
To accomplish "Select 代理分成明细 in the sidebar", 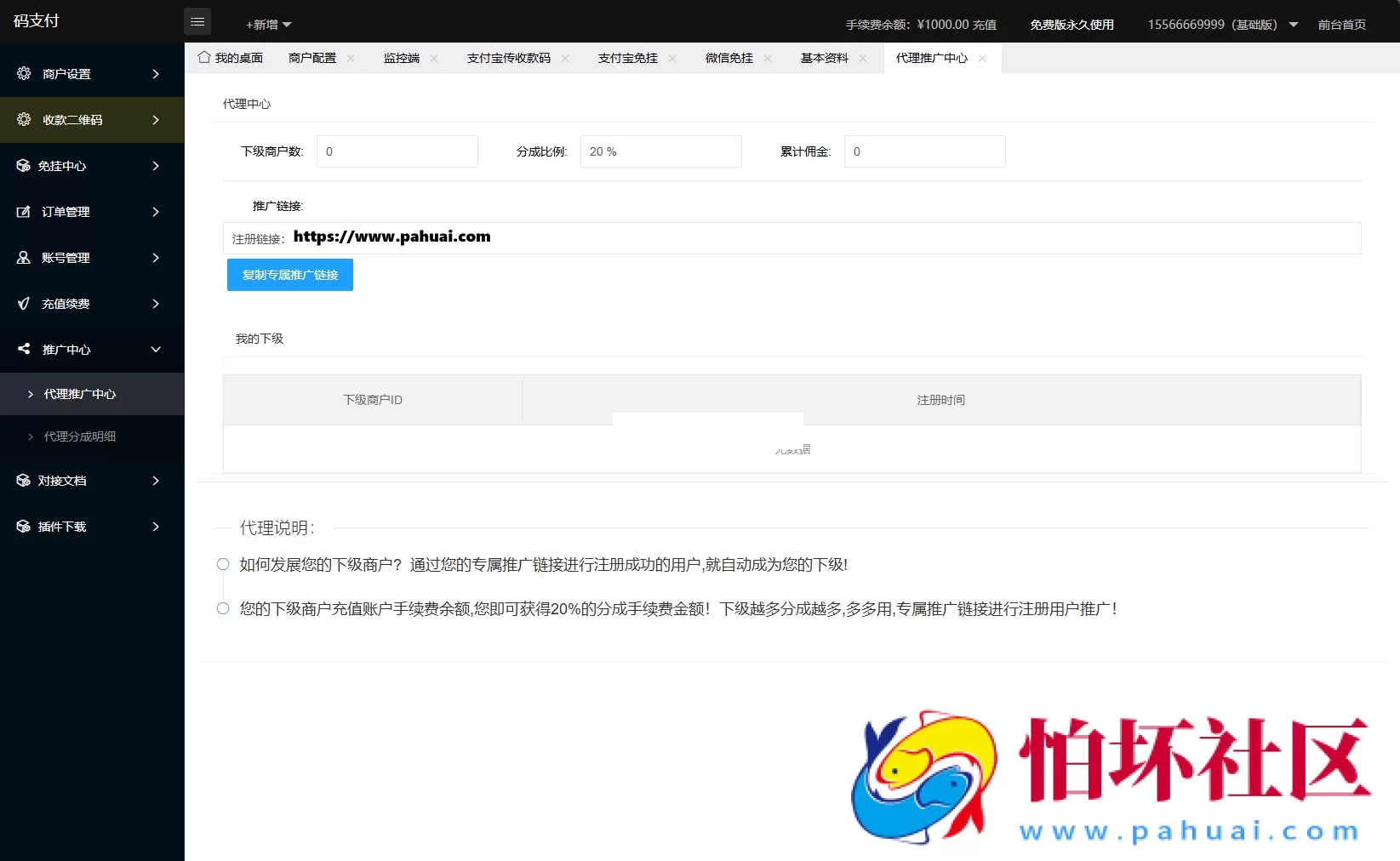I will click(x=80, y=436).
